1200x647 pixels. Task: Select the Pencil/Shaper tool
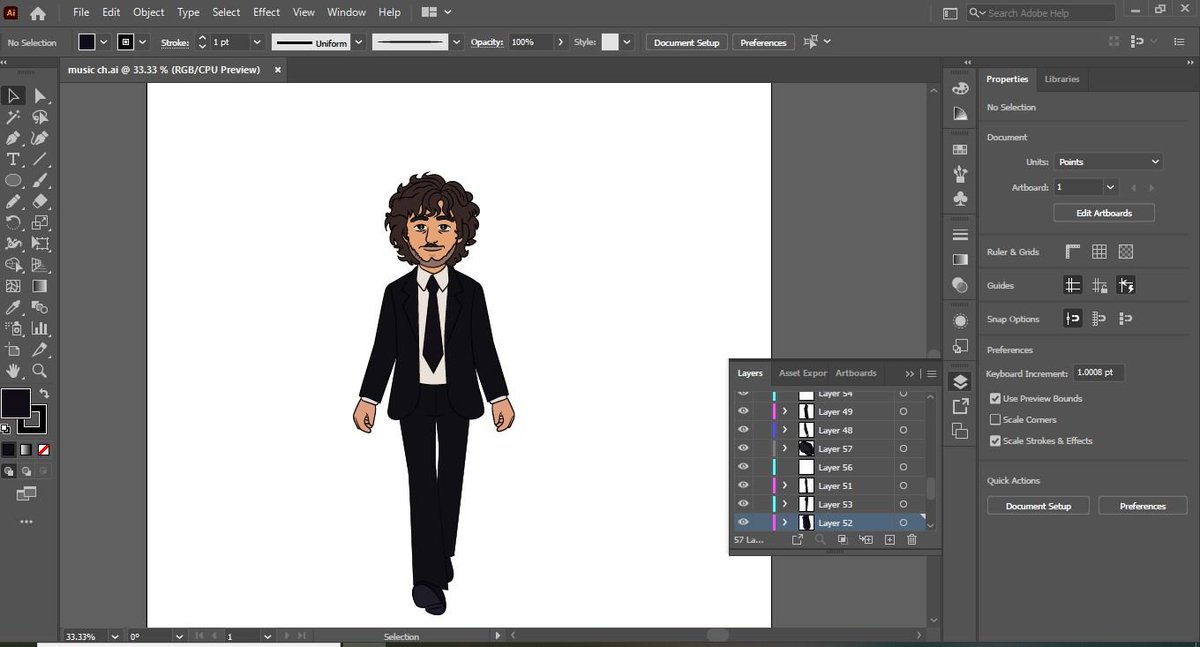pyautogui.click(x=14, y=202)
